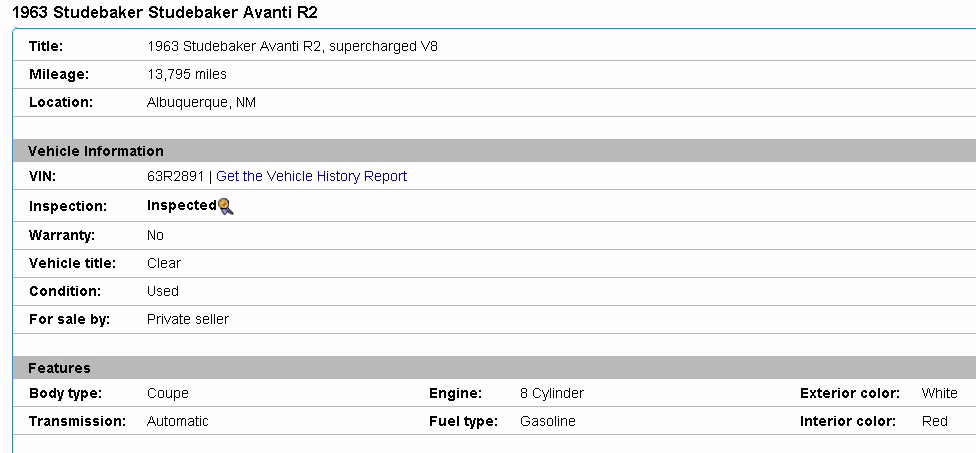
Task: Click the 'VIN:' field label
Action: [x=42, y=176]
